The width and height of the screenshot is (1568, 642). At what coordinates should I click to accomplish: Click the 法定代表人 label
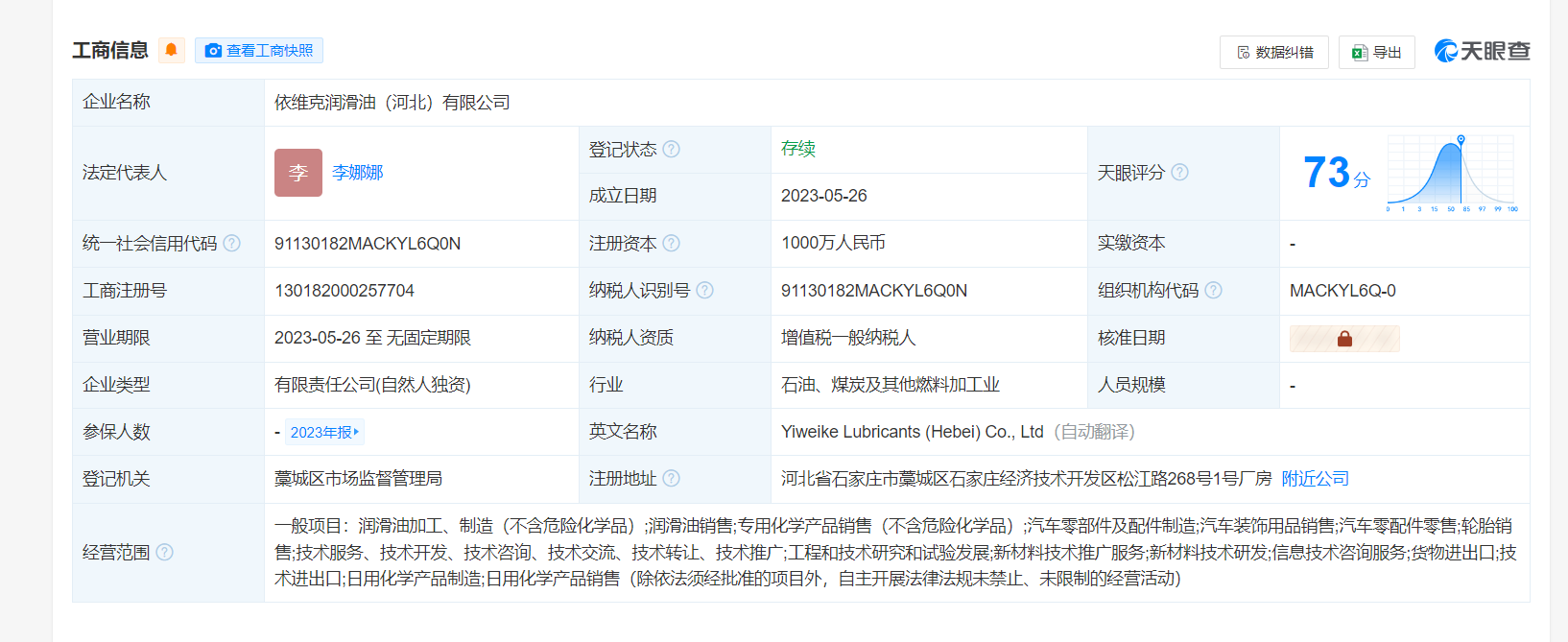125,173
